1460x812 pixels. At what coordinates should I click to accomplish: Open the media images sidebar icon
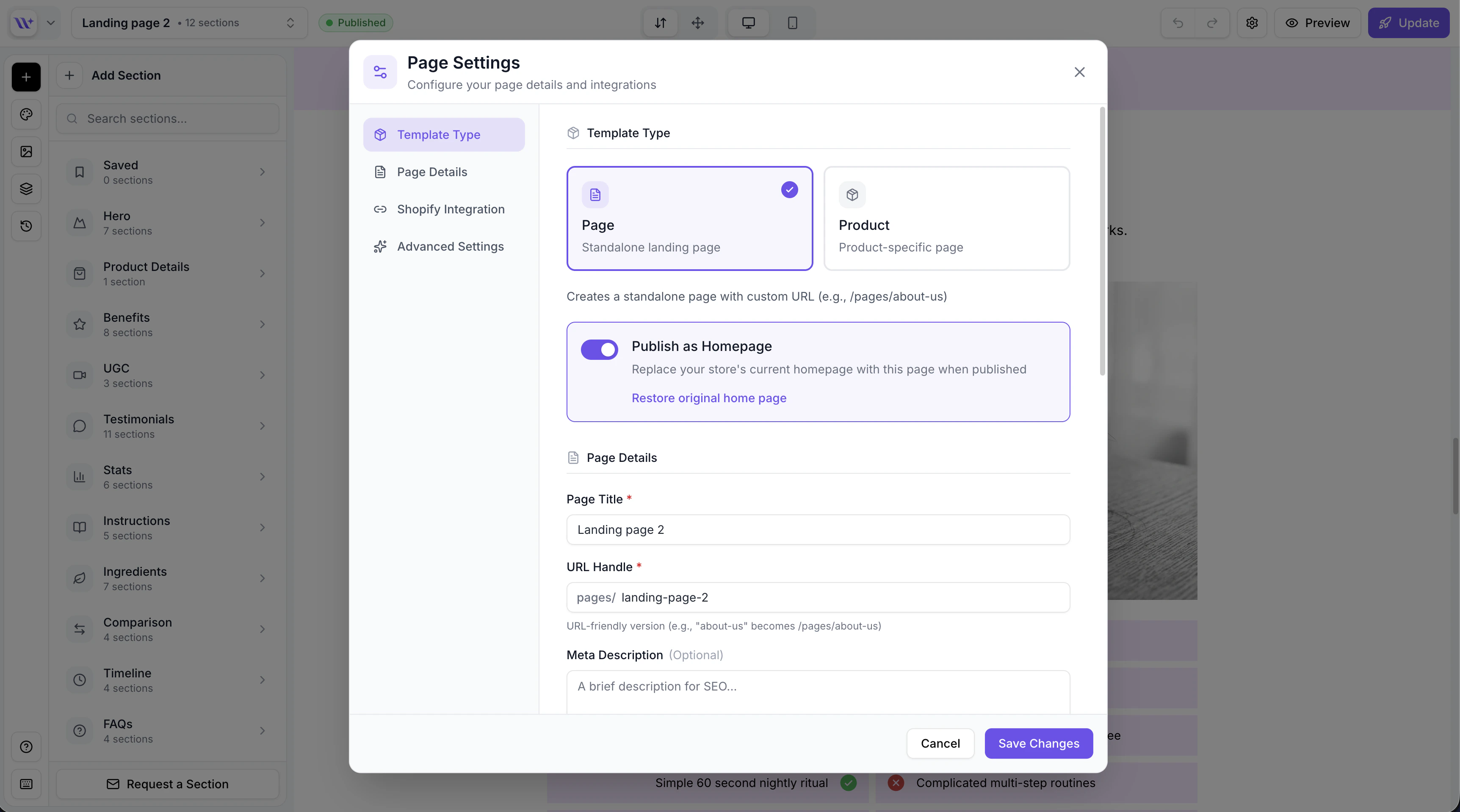(26, 151)
